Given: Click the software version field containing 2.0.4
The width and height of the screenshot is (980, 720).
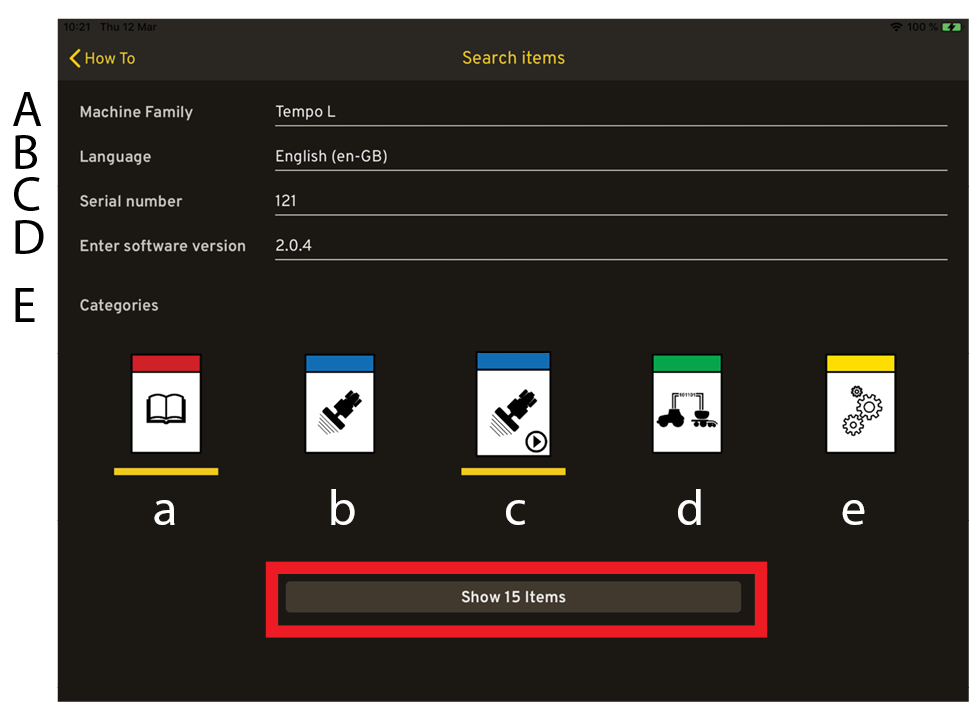Looking at the screenshot, I should point(610,246).
